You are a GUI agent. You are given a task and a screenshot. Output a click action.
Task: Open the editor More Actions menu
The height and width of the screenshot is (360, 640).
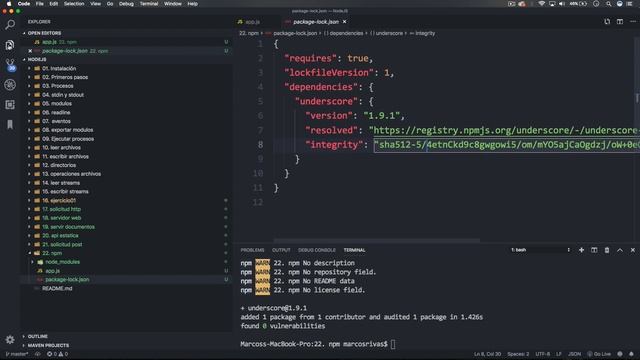click(x=633, y=22)
